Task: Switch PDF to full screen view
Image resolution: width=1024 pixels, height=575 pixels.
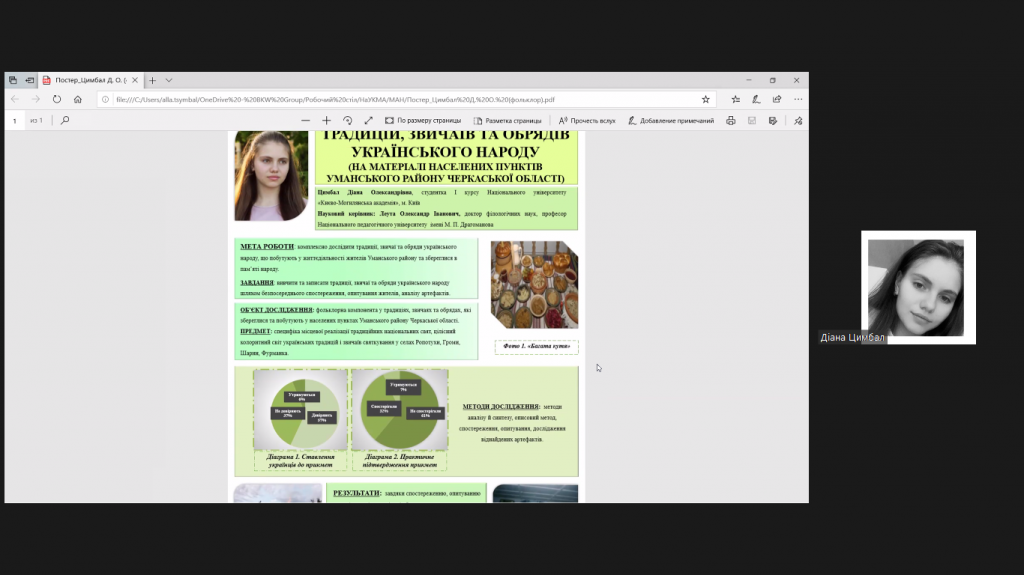Action: pyautogui.click(x=368, y=120)
